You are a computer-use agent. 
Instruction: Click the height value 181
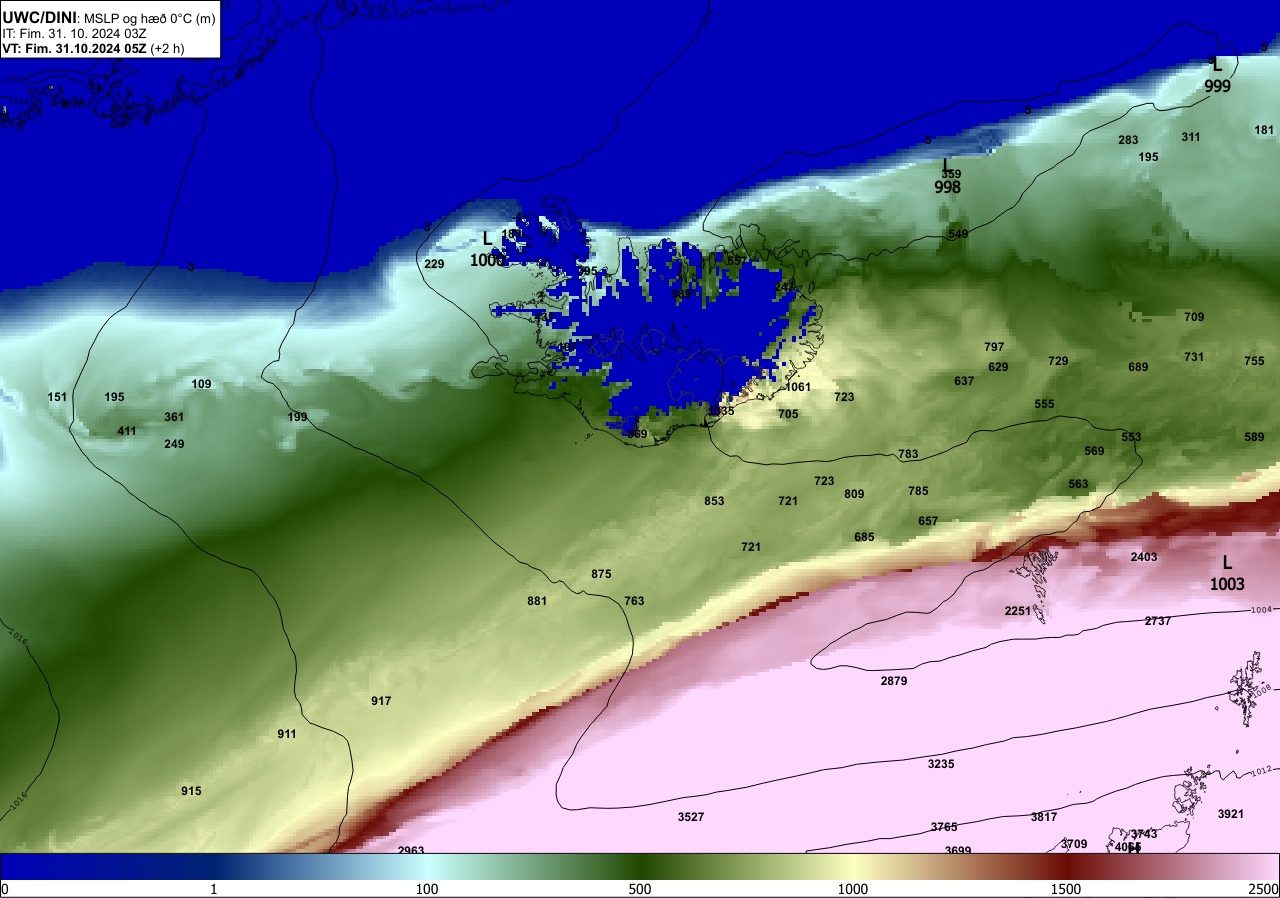(x=1264, y=130)
